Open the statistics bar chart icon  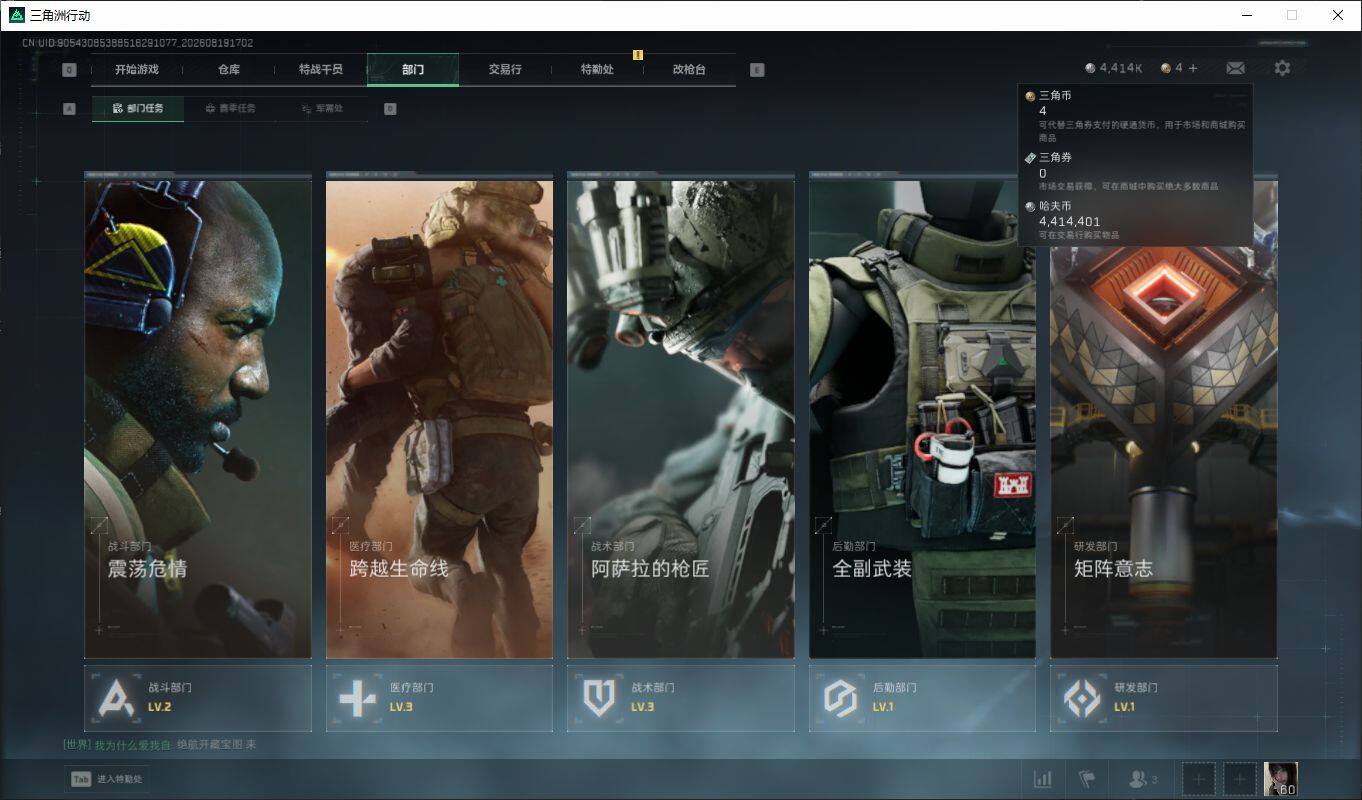point(1042,779)
